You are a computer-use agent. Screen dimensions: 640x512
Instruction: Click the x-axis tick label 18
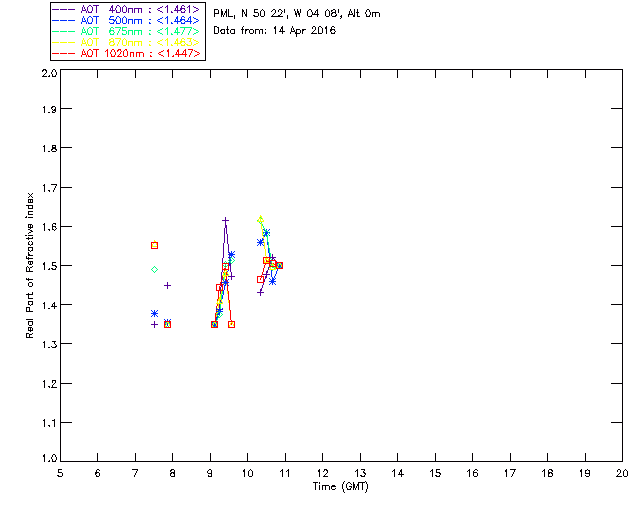coord(547,473)
